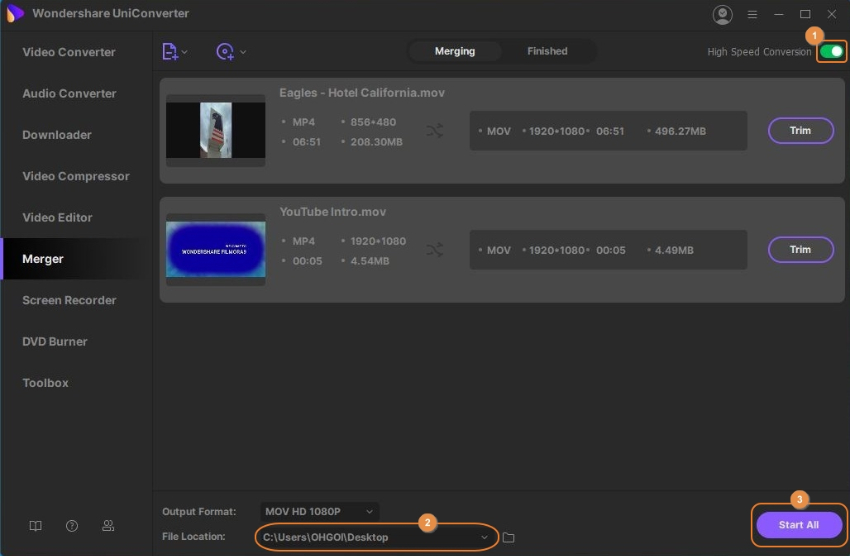This screenshot has width=850, height=556.
Task: Click the Add Files icon
Action: (x=170, y=52)
